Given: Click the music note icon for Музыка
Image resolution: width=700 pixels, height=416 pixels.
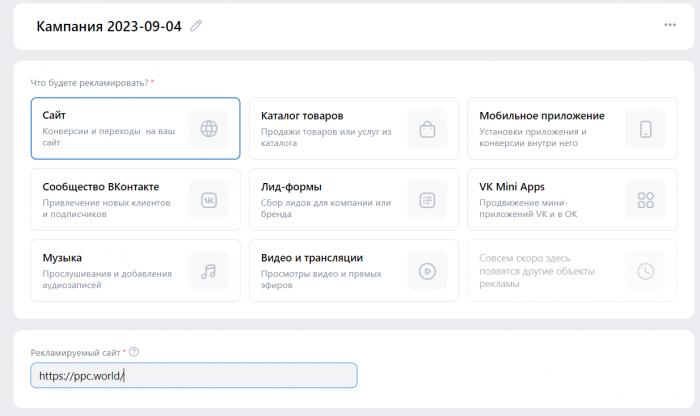Looking at the screenshot, I should coord(208,271).
